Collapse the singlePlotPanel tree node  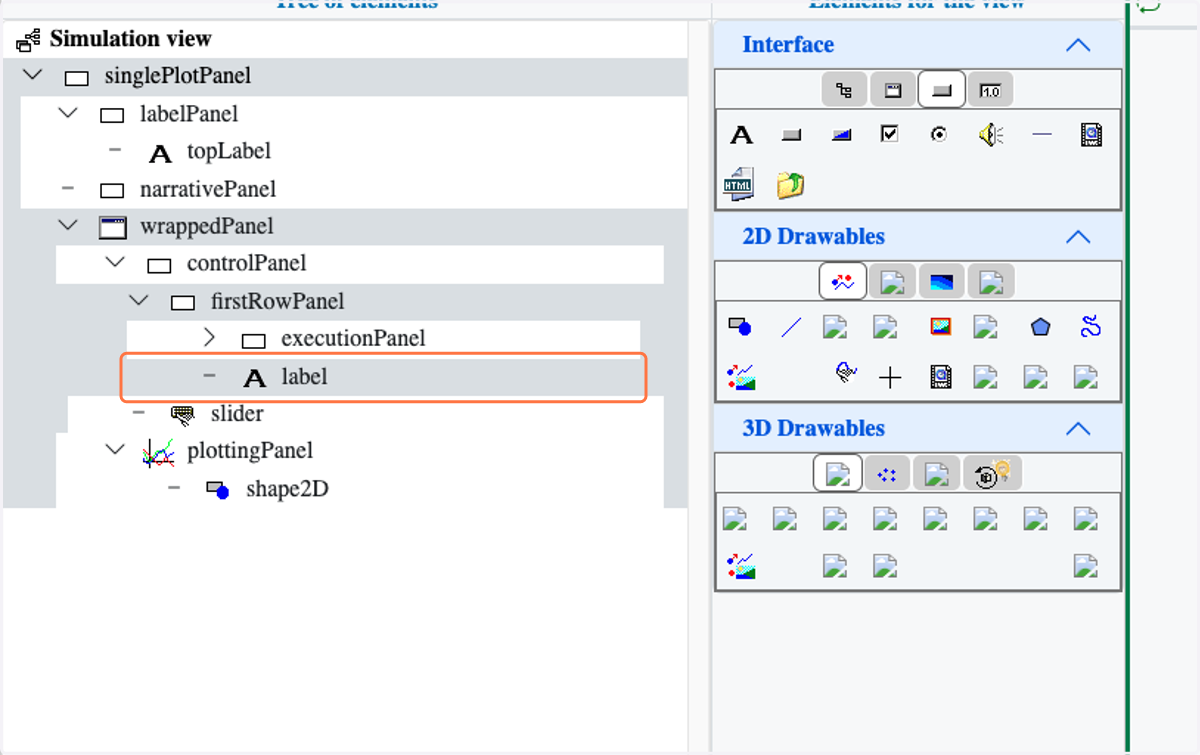point(33,75)
